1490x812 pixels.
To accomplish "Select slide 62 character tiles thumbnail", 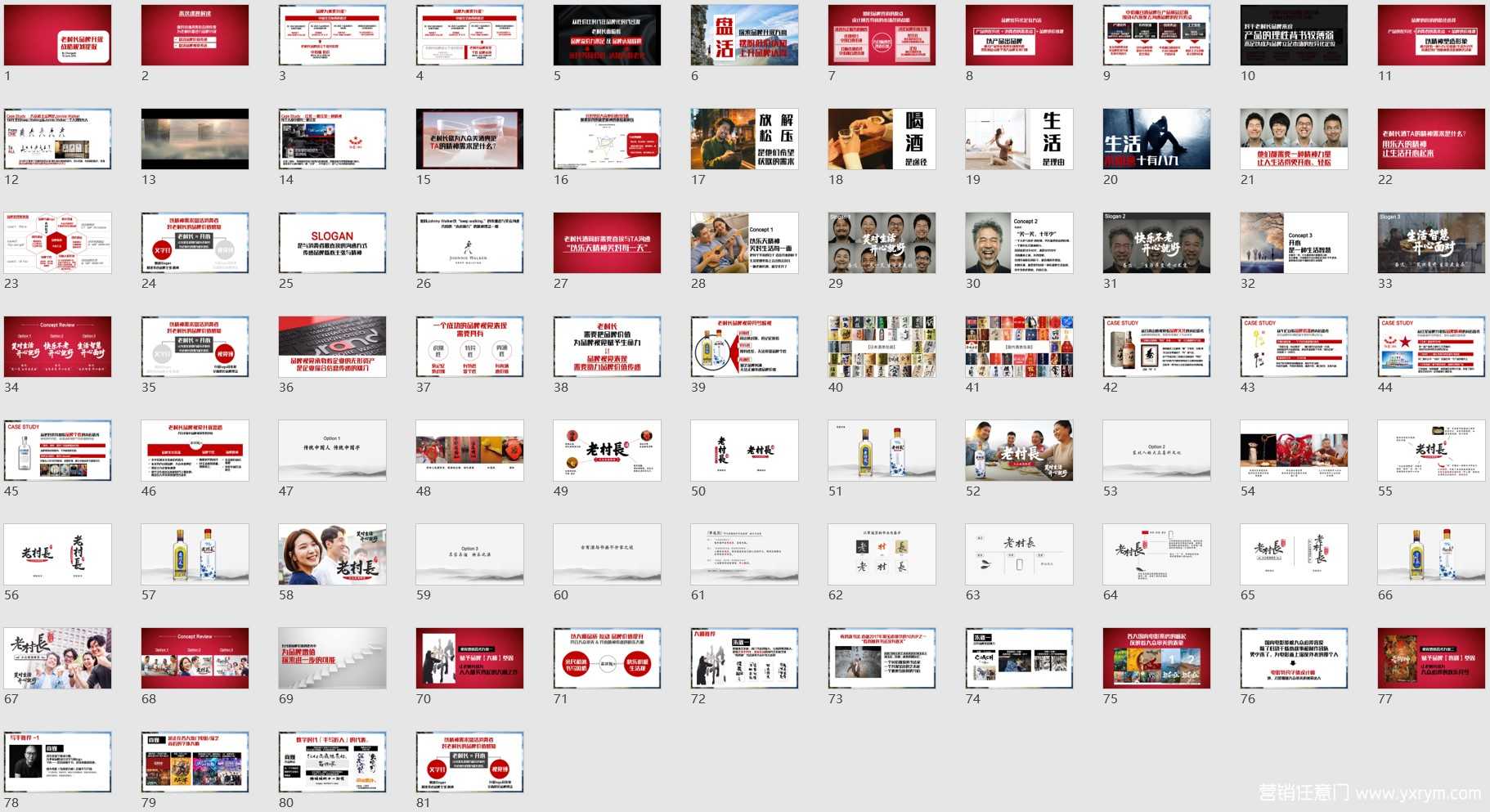I will (x=882, y=554).
